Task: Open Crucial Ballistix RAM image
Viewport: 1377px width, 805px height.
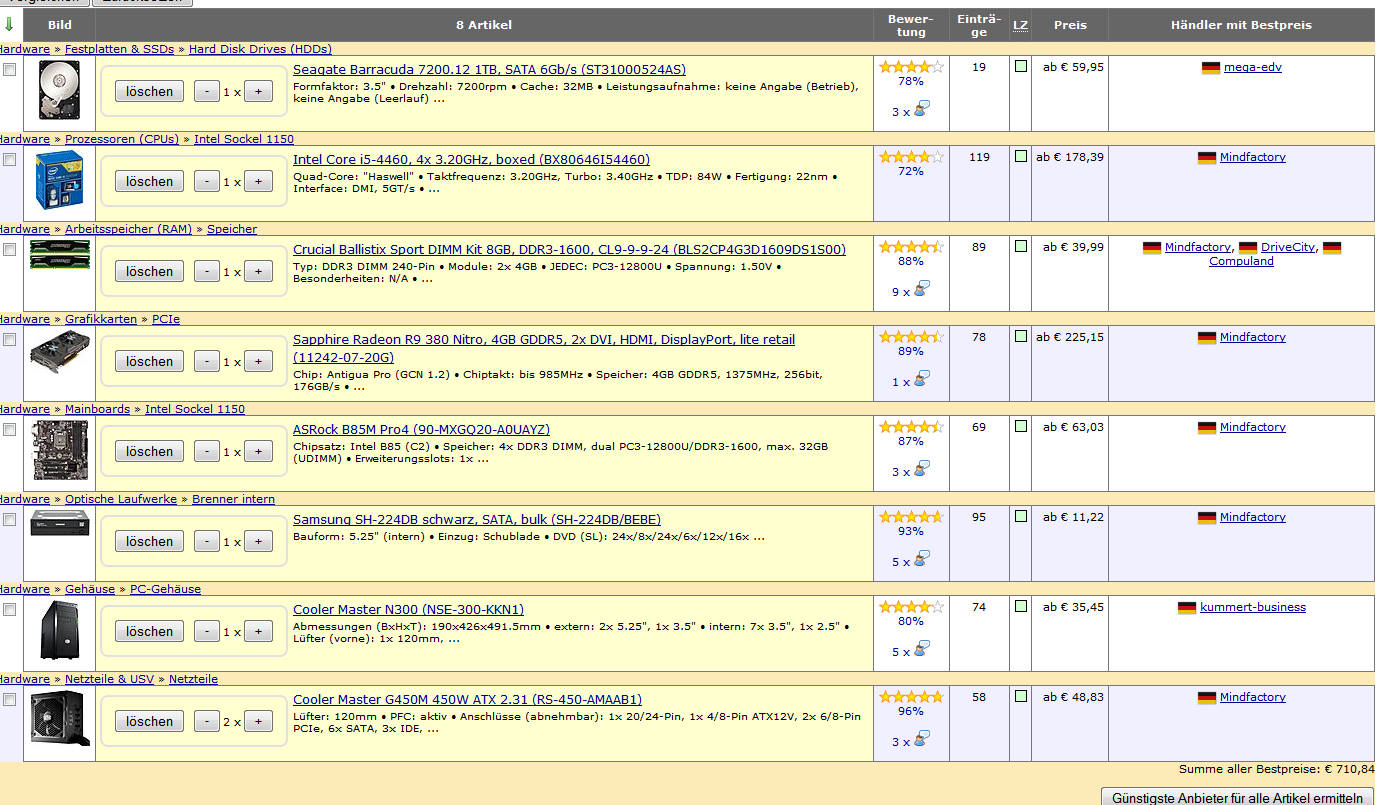Action: coord(59,254)
